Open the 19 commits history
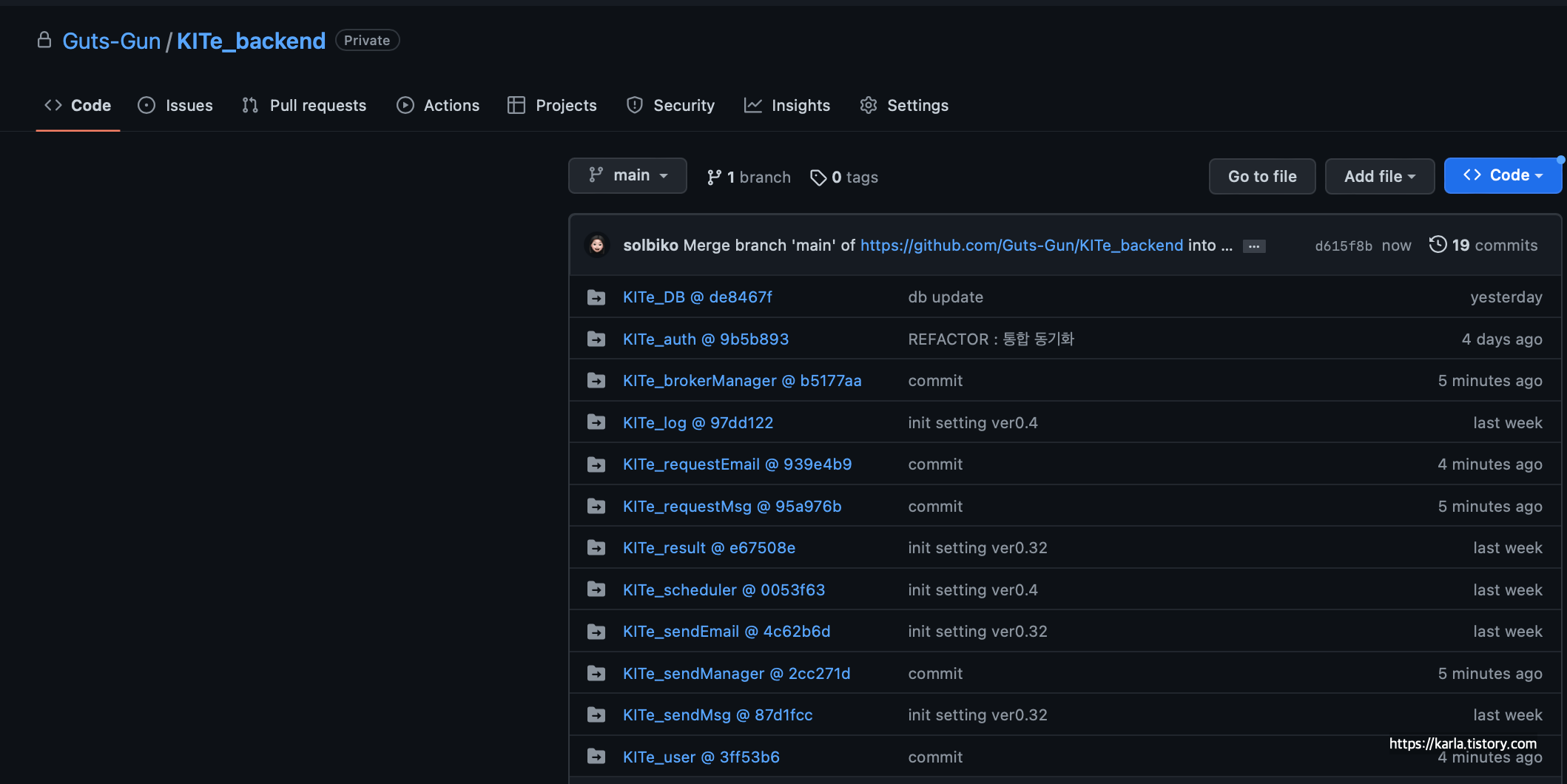This screenshot has width=1567, height=784. [x=1483, y=245]
